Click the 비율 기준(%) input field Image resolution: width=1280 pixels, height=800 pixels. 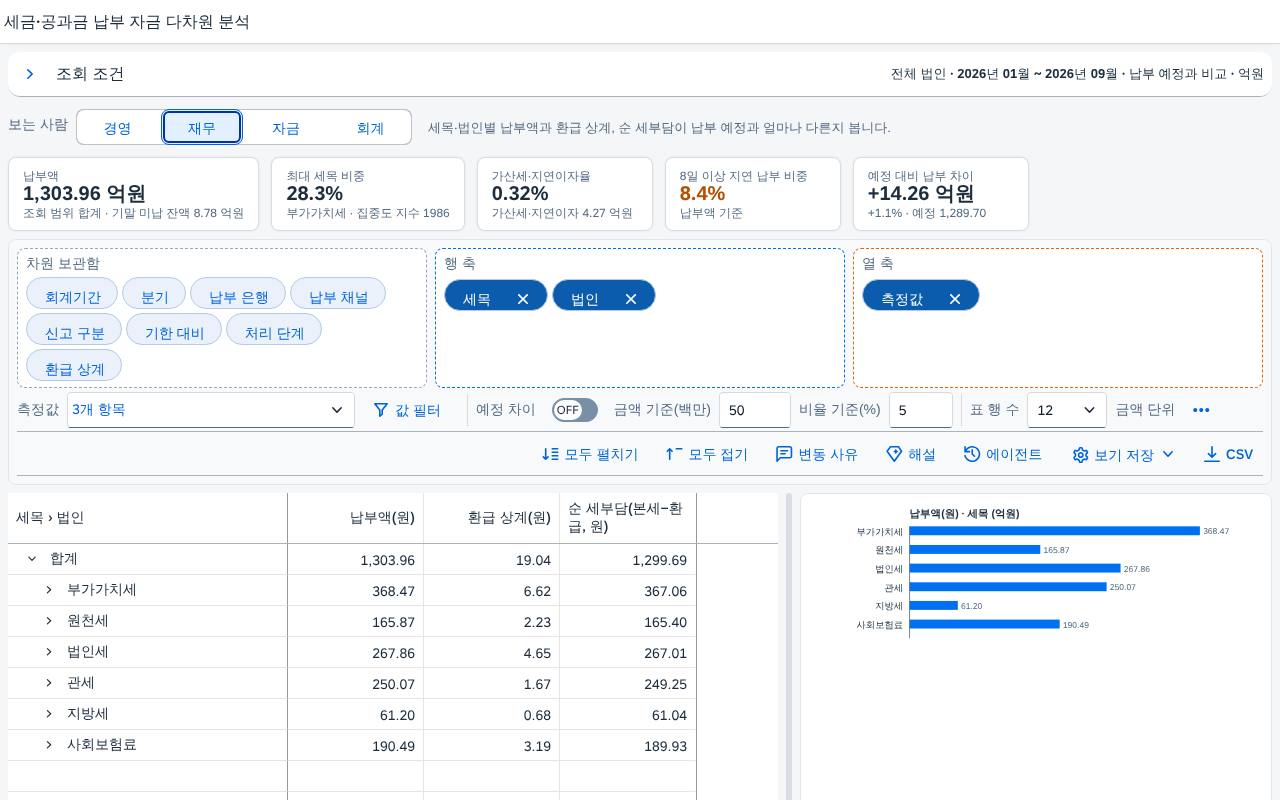(x=921, y=410)
